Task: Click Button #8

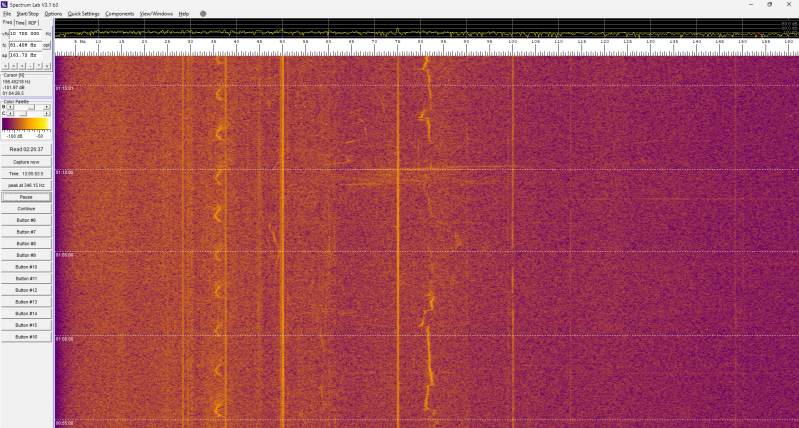Action: pos(26,244)
